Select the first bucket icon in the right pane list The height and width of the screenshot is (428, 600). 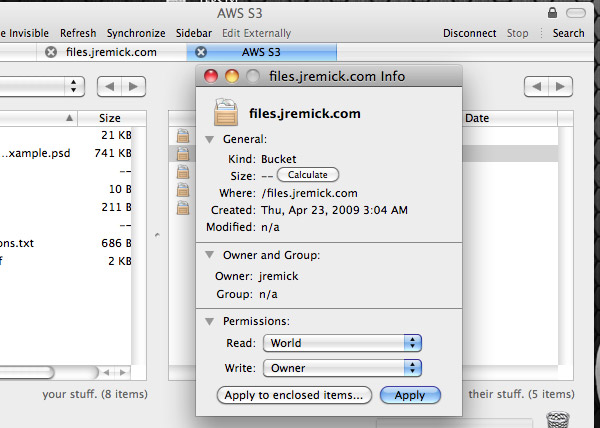point(183,135)
